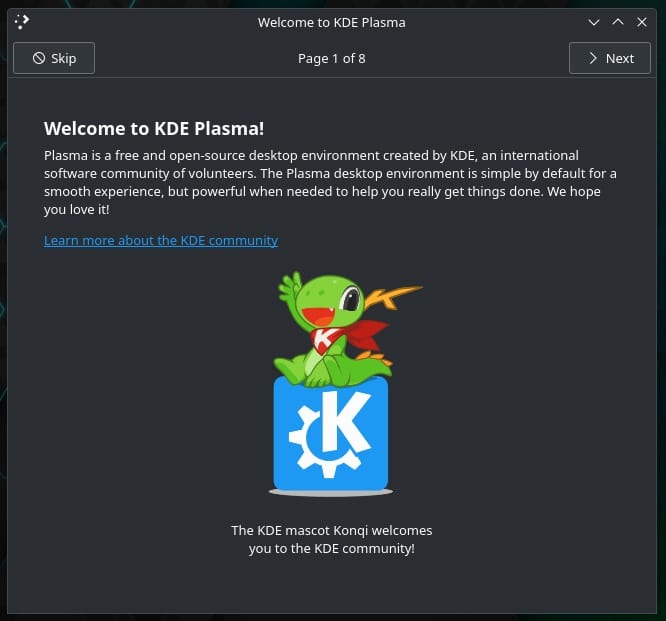Click the KDE Plasma app icon in titlebar
The width and height of the screenshot is (666, 621).
[x=22, y=22]
